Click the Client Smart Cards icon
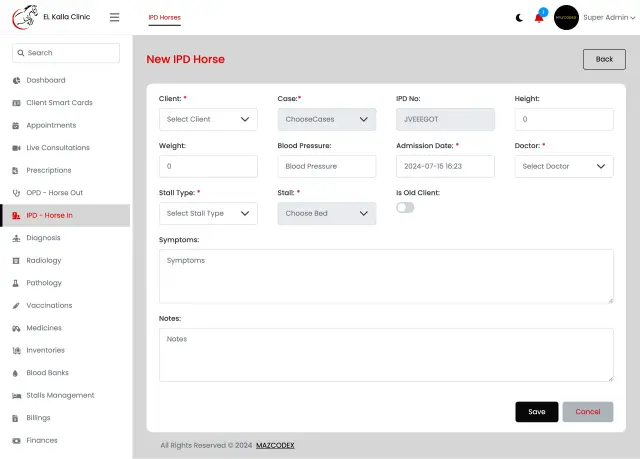Viewport: 640px width, 459px height. coord(16,103)
